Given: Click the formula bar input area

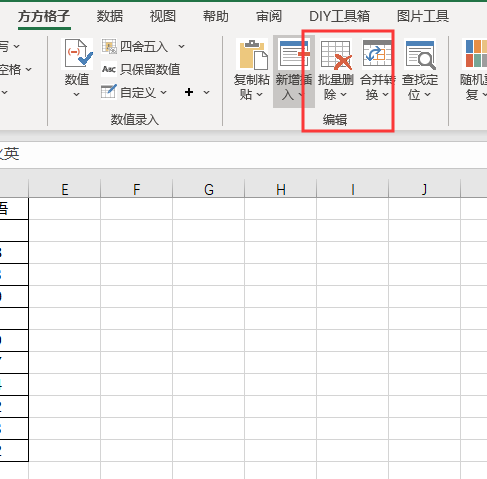Looking at the screenshot, I should [x=243, y=155].
